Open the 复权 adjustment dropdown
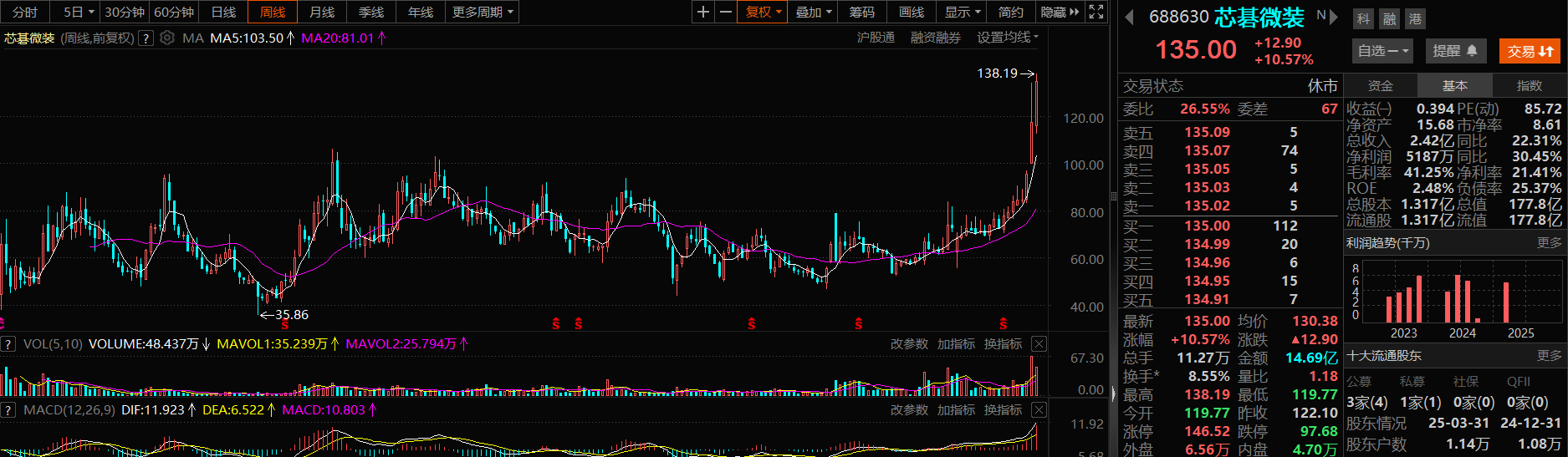1568x457 pixels. 763,12
